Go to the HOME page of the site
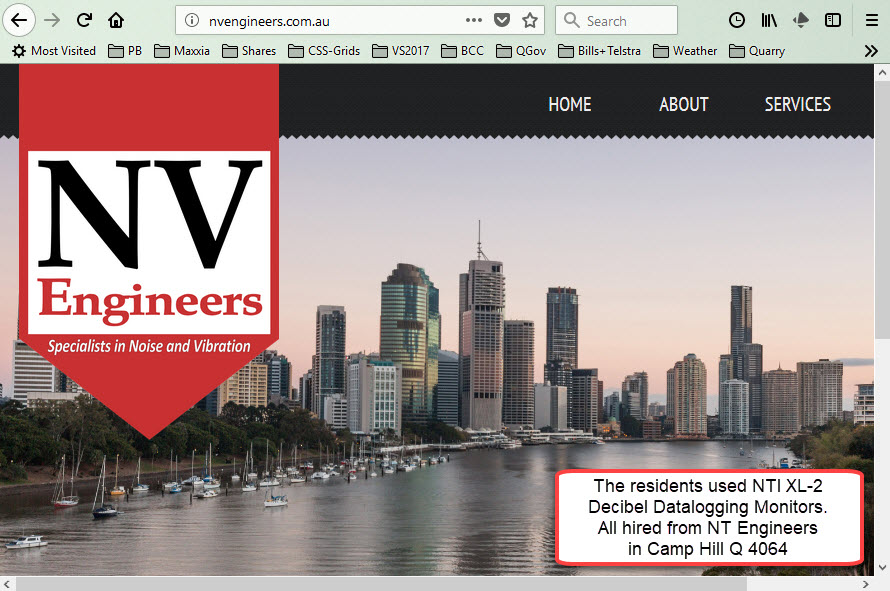 [x=570, y=104]
